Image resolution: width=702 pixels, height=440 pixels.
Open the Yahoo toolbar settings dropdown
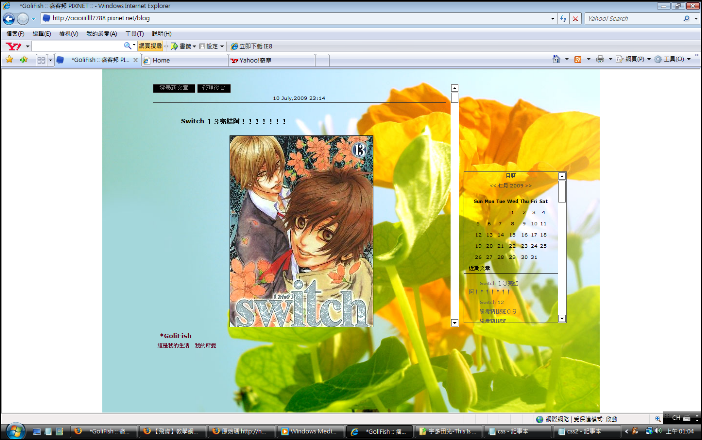click(211, 46)
